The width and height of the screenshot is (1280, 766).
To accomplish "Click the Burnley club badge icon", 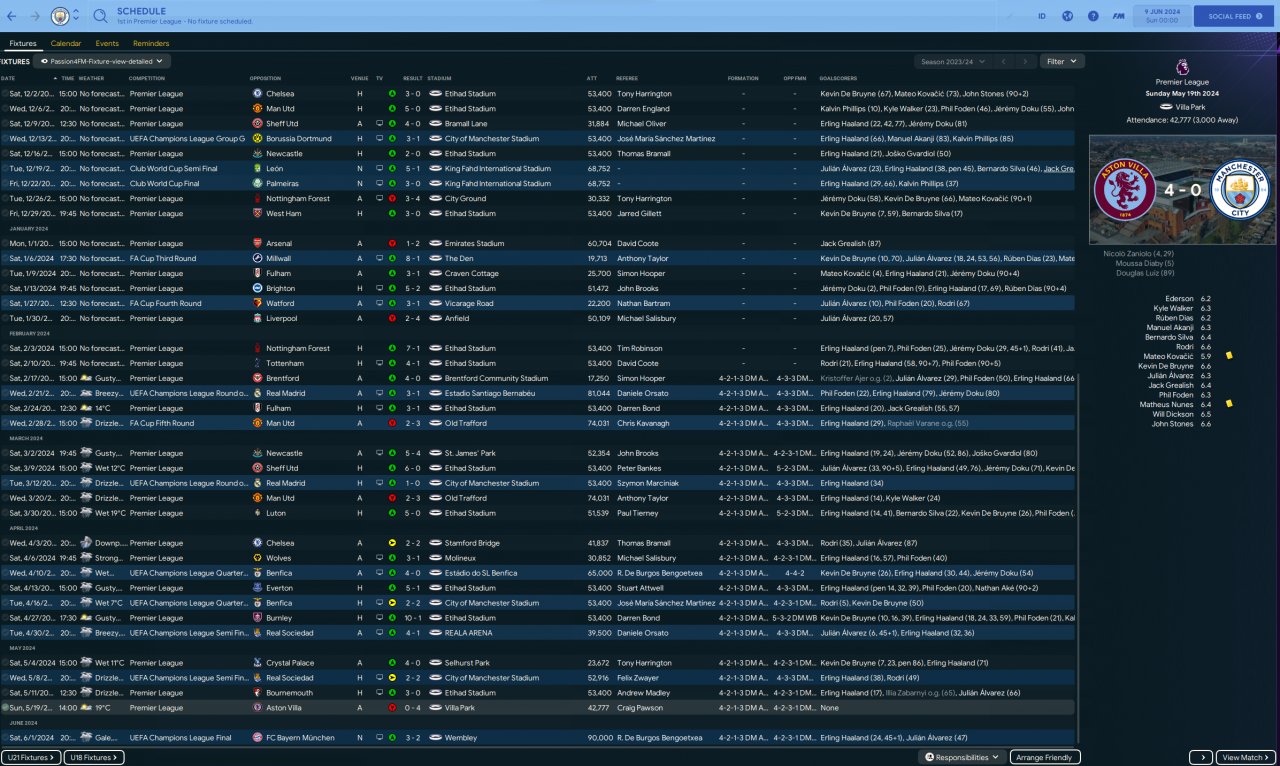I will [x=258, y=618].
